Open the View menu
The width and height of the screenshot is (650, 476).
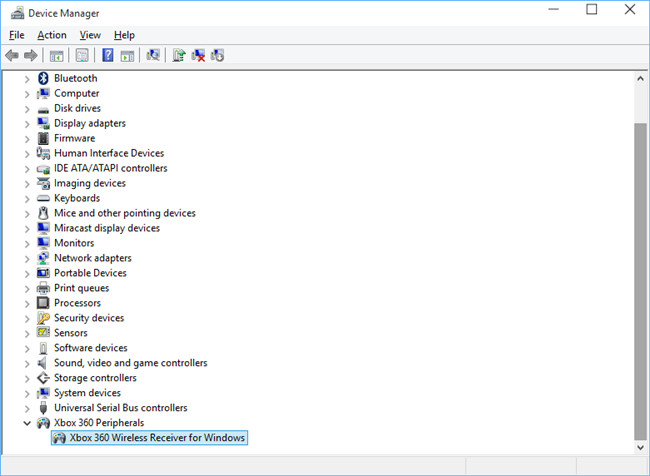[90, 35]
